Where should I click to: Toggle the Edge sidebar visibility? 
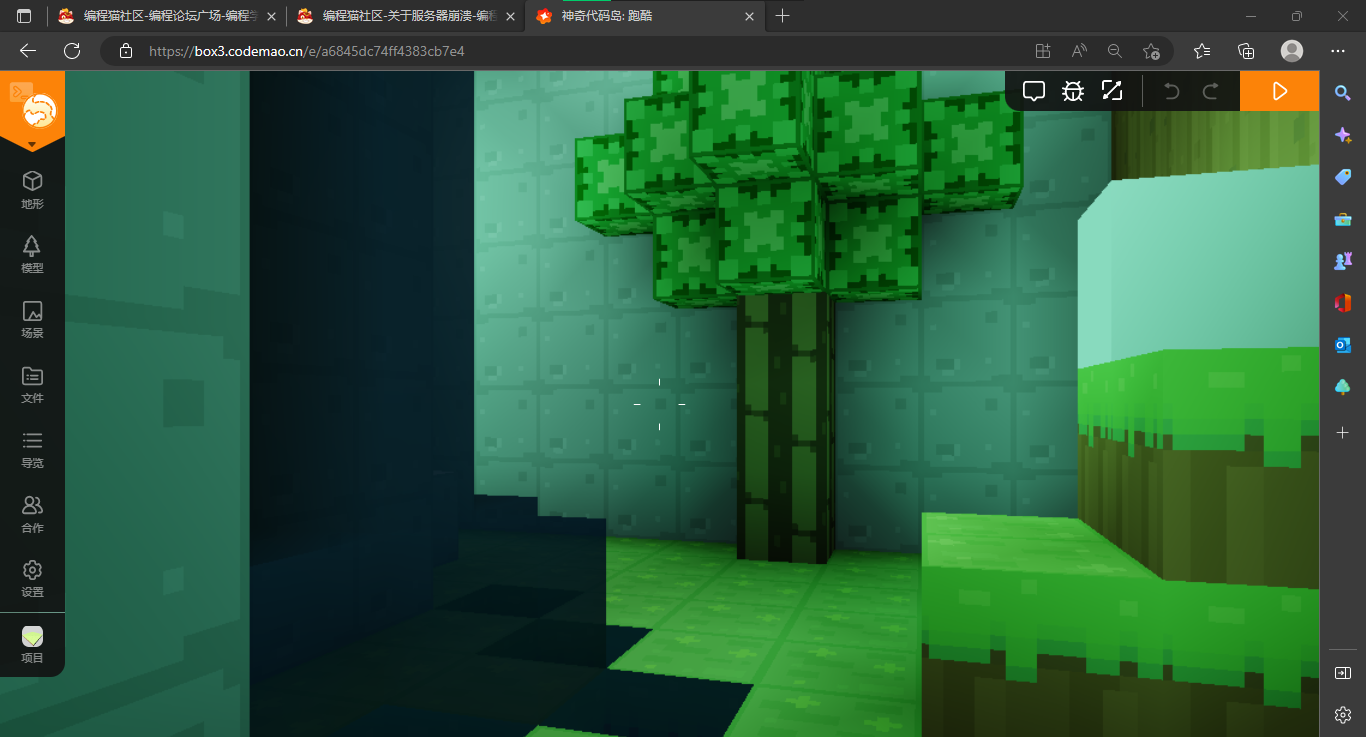(x=1343, y=673)
